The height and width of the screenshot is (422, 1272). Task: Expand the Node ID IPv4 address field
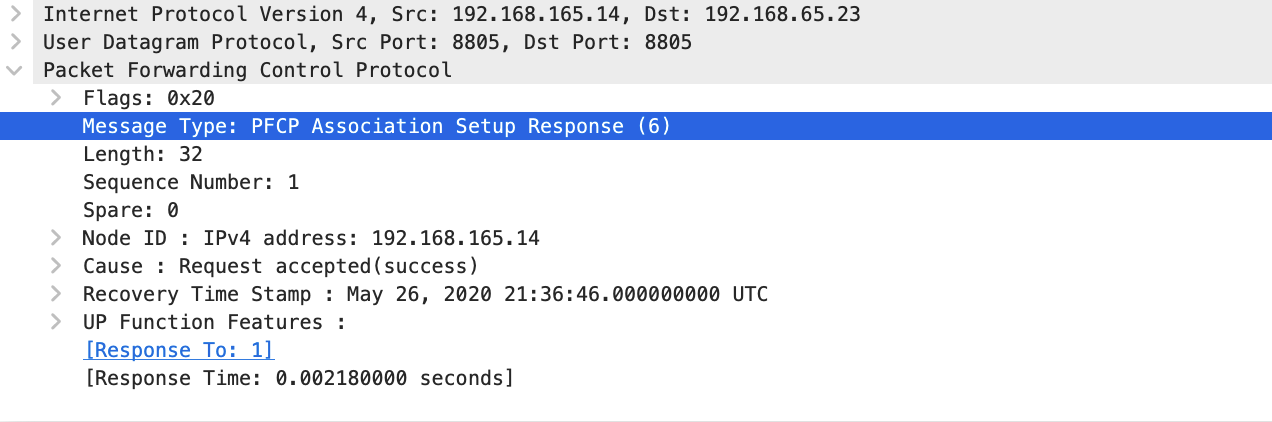(56, 238)
